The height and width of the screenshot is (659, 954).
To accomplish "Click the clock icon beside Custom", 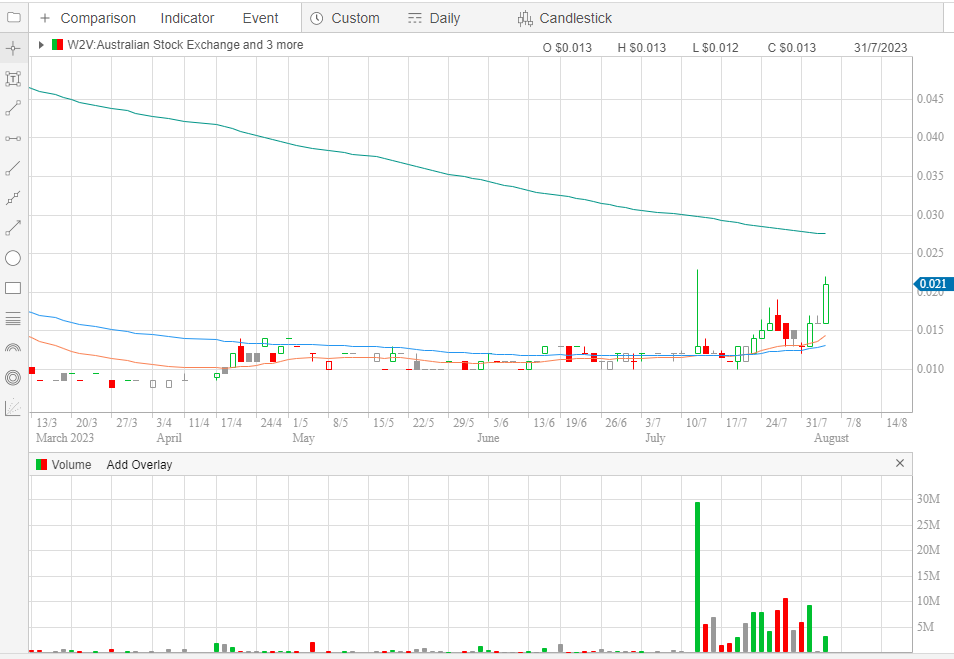I will tap(316, 18).
